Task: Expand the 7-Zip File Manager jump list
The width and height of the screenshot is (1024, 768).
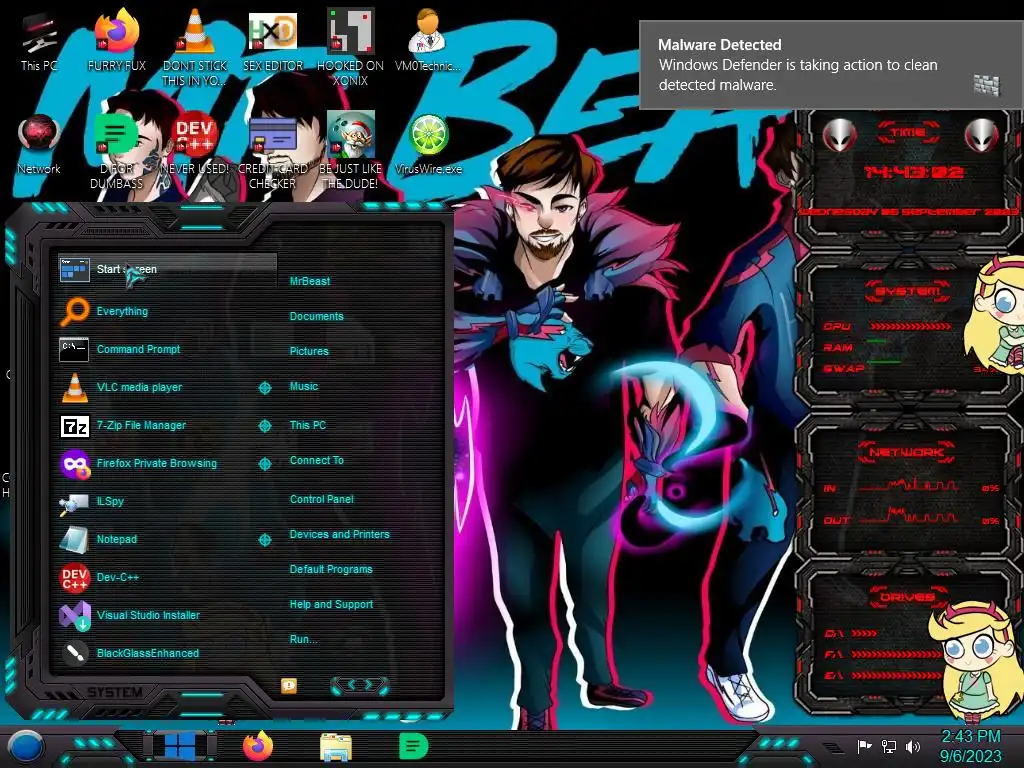Action: 264,426
